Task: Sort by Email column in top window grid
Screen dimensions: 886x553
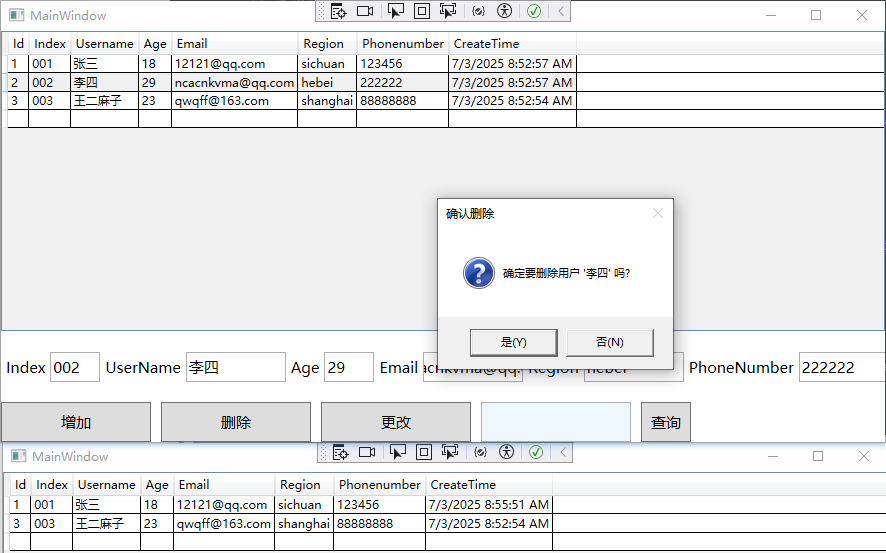Action: point(234,43)
